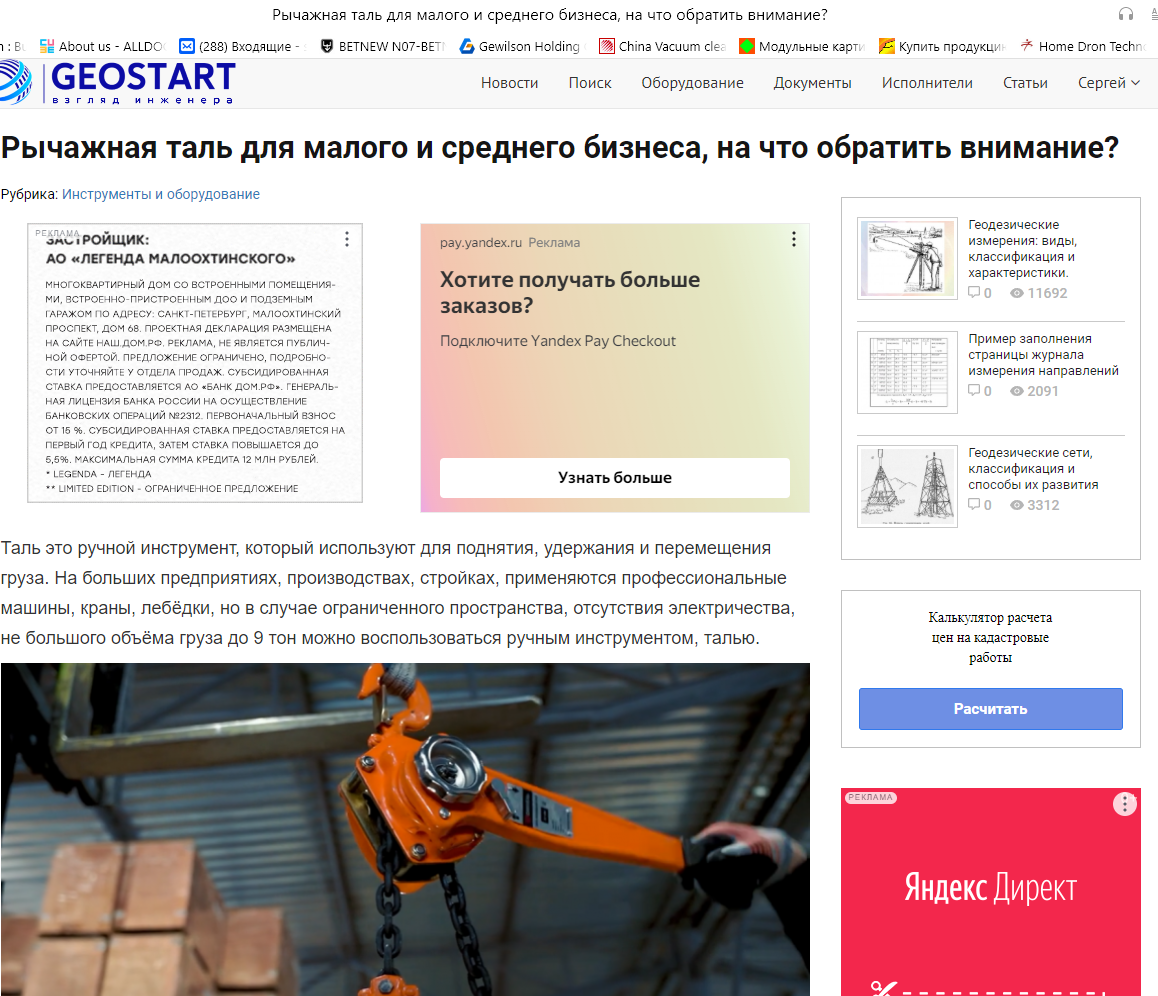1158x996 pixels.
Task: Open the Gmail Входящие bookmark icon
Action: point(185,46)
